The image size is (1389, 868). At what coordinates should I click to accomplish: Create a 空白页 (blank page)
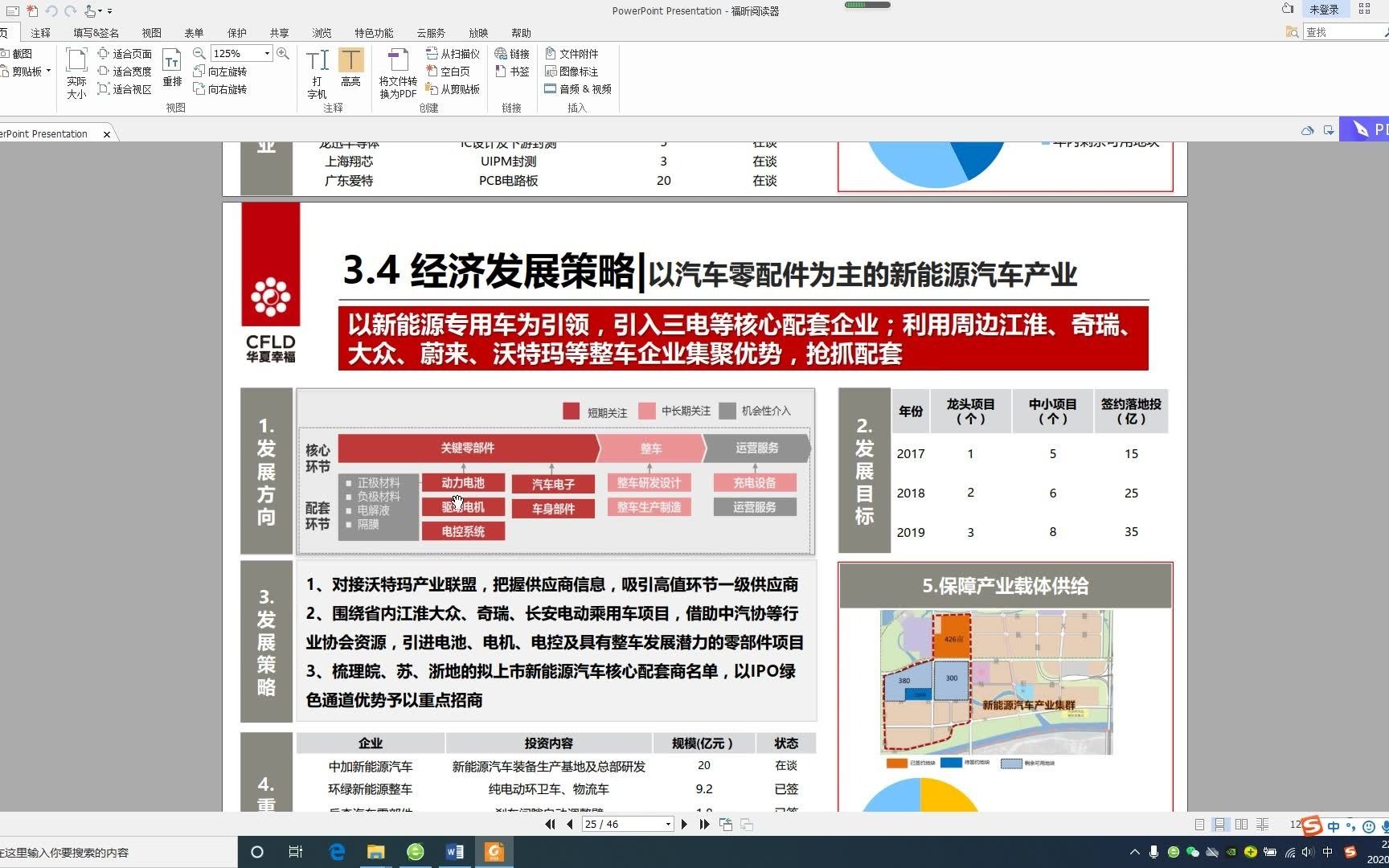pyautogui.click(x=448, y=72)
